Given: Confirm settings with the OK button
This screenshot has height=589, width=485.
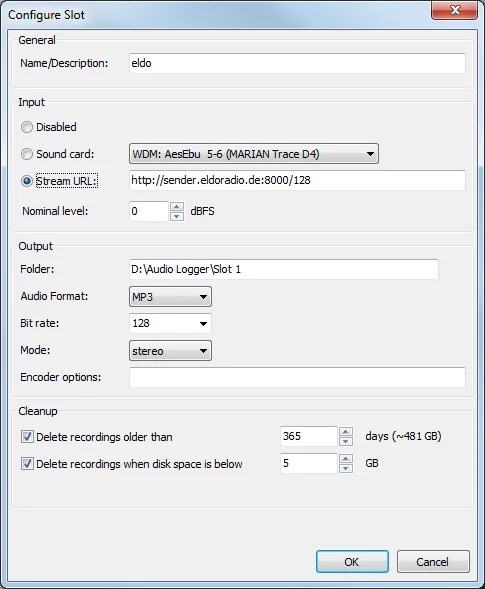Looking at the screenshot, I should [x=352, y=562].
